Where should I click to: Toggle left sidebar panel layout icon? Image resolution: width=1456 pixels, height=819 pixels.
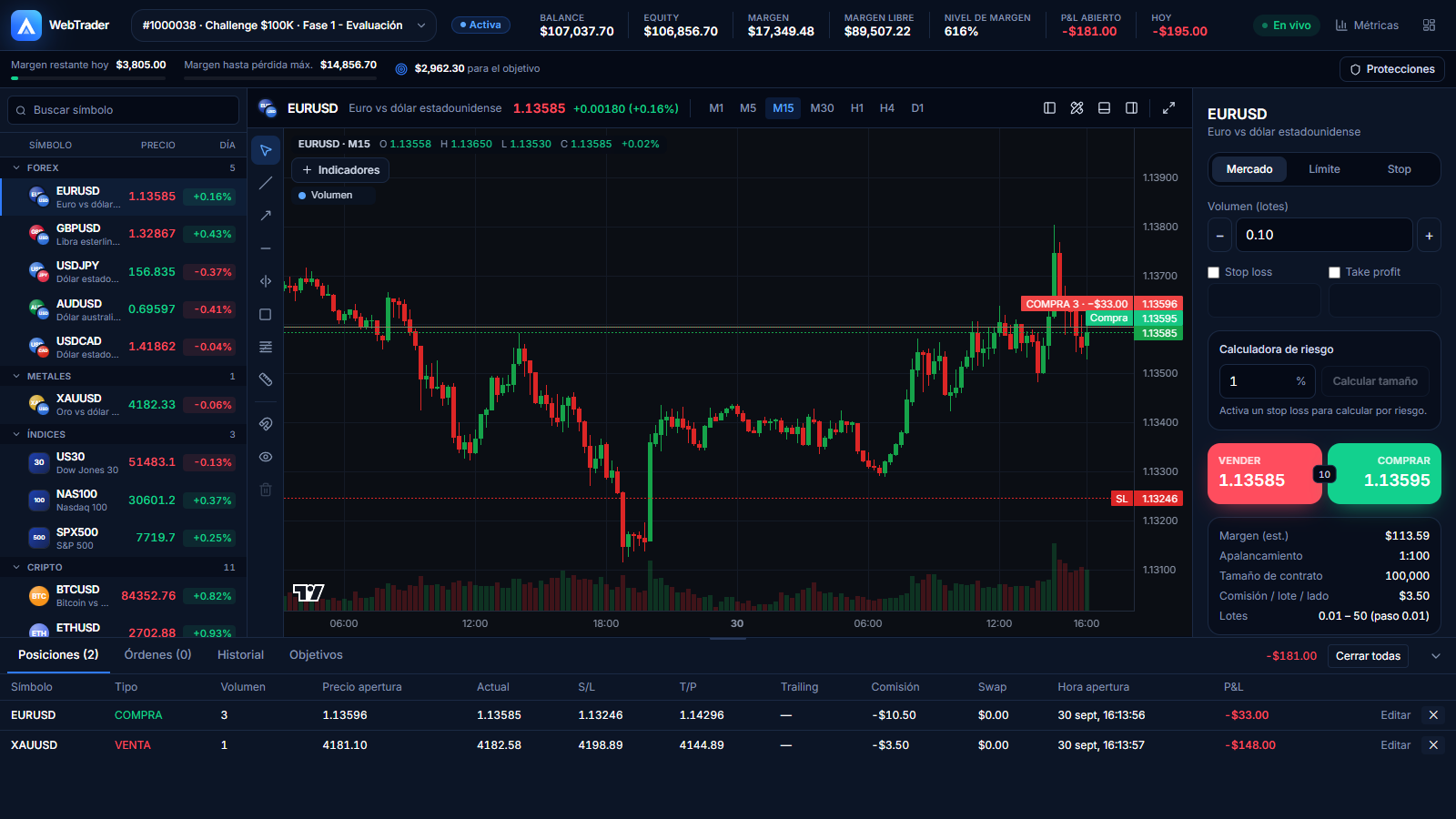(1049, 108)
